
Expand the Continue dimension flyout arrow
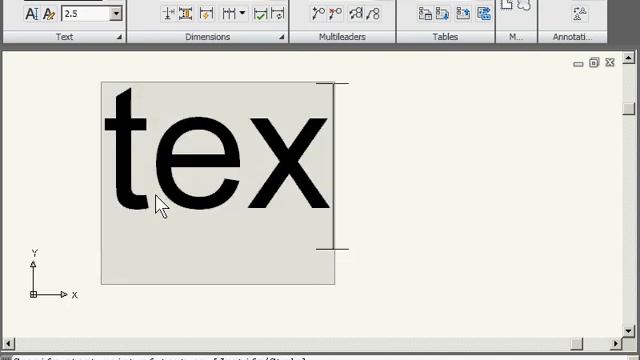coord(242,13)
